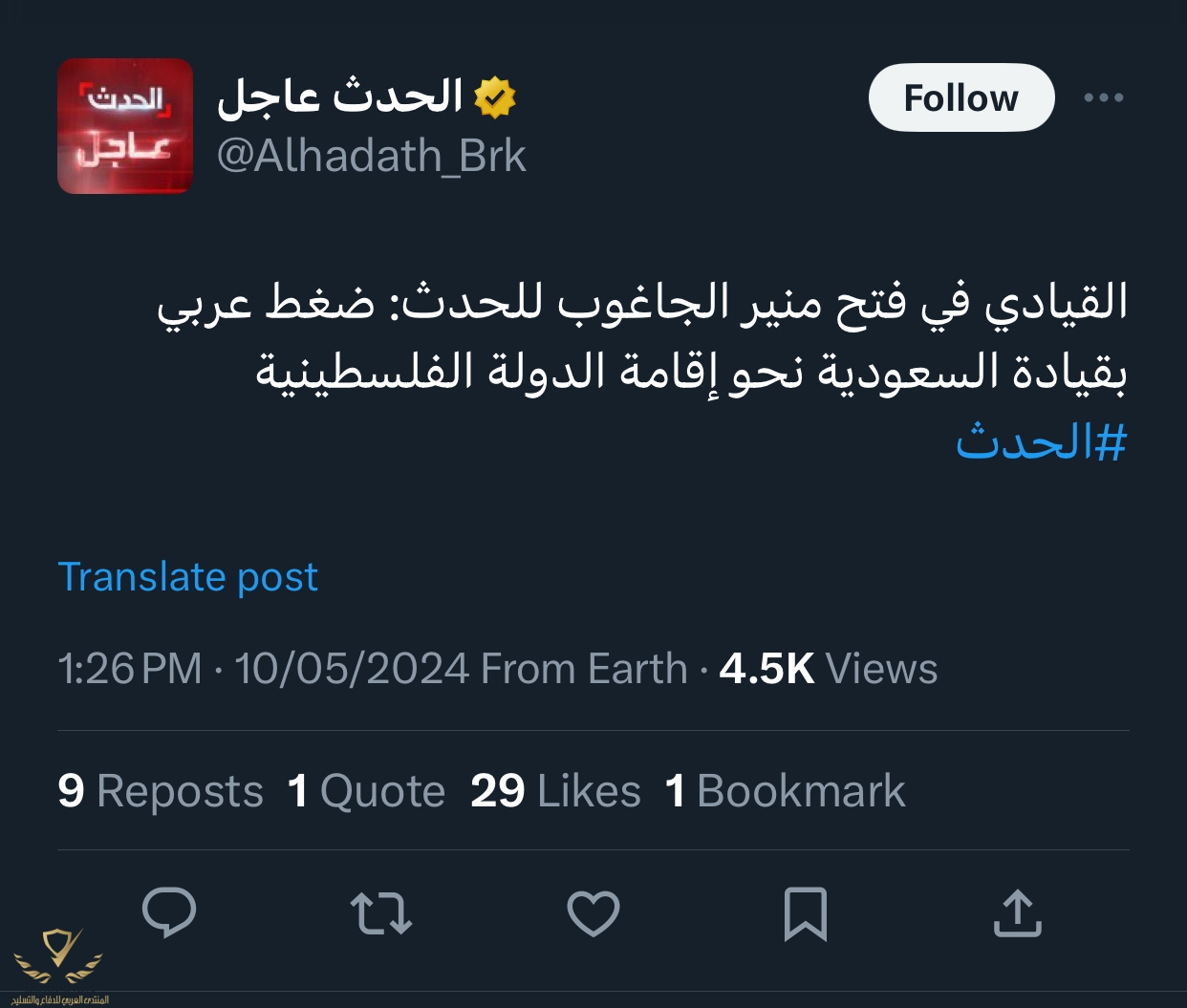
Task: Open the 1 Quote list
Action: pos(366,791)
